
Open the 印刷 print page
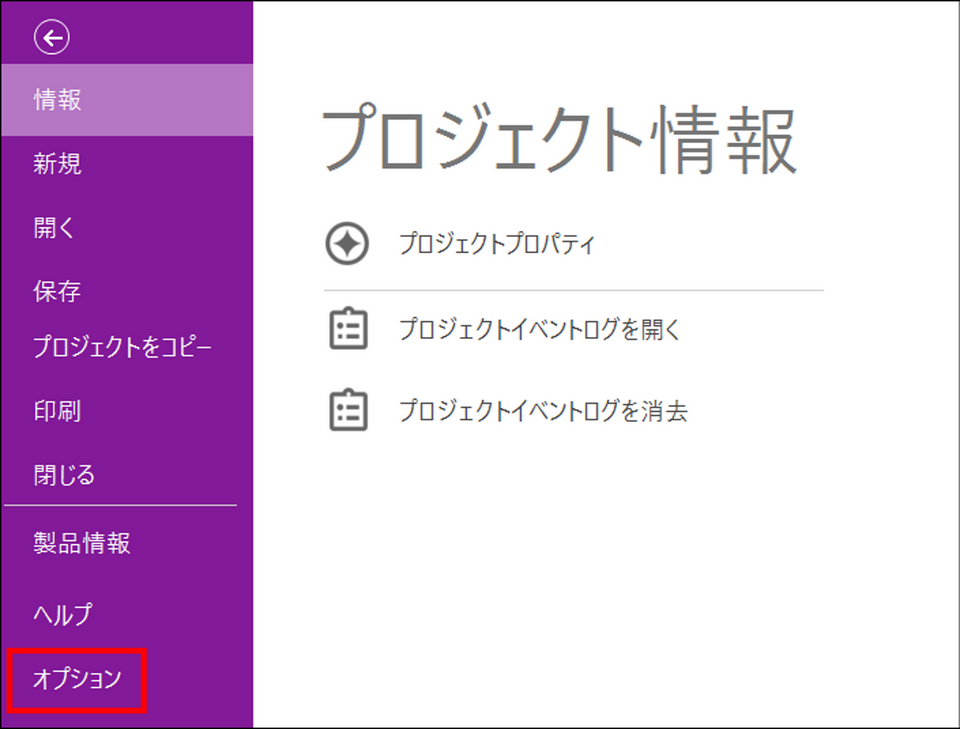[57, 411]
